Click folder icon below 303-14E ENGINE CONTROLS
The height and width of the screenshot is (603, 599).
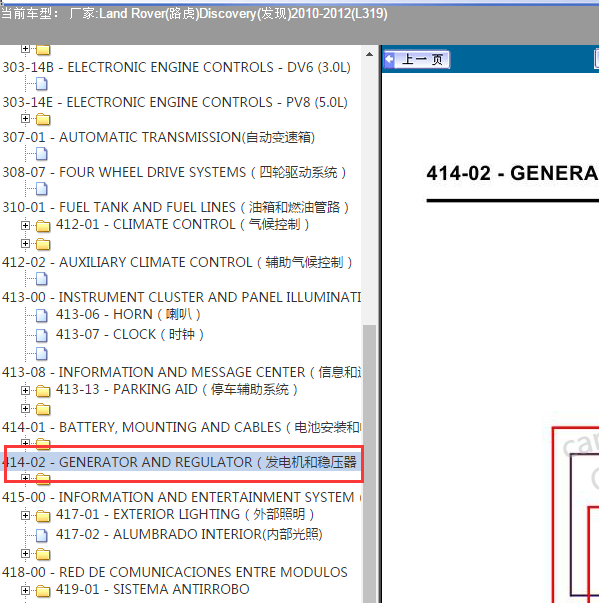[x=43, y=119]
